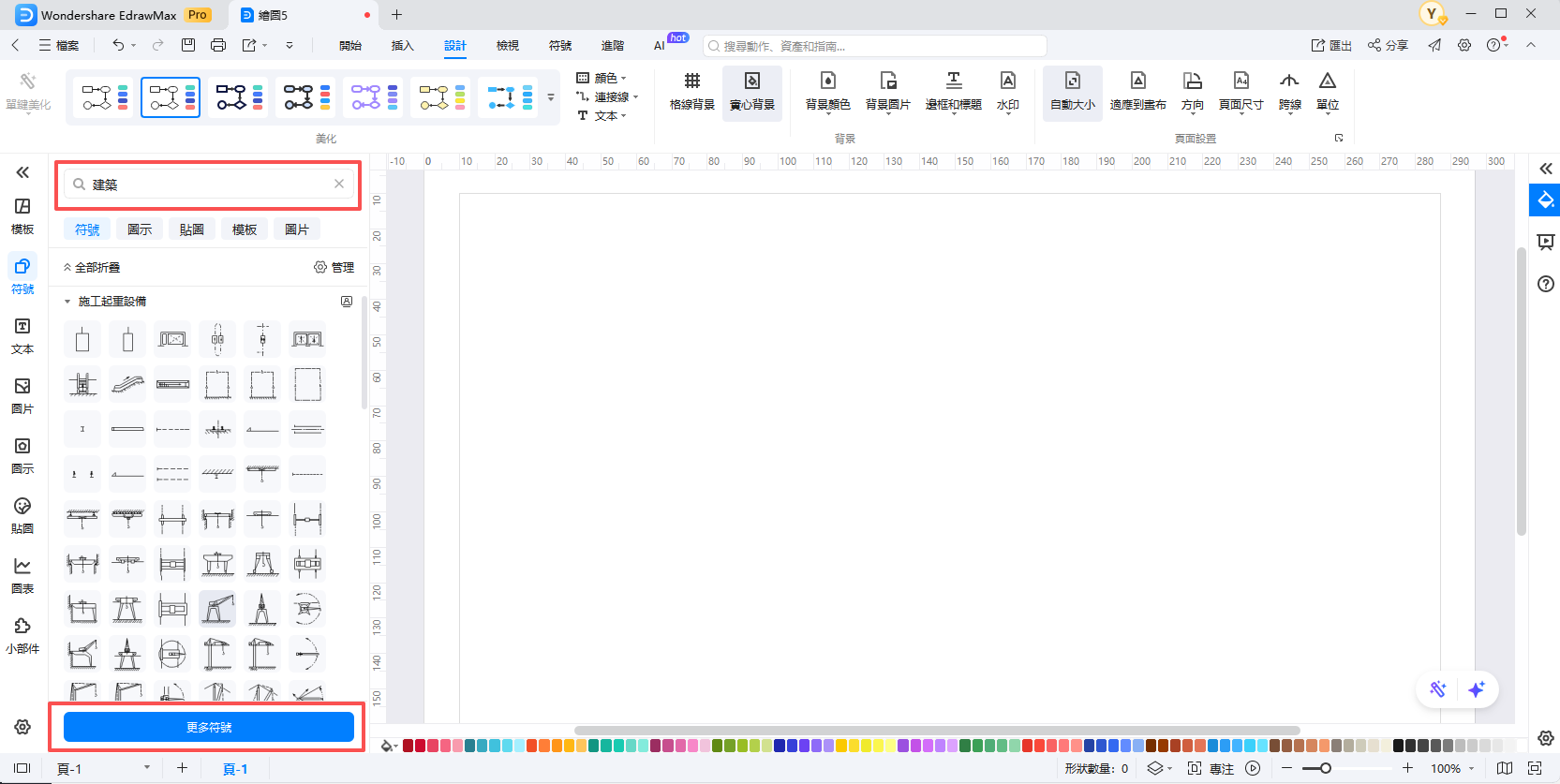Open the 水印 watermark tool

tap(1007, 90)
